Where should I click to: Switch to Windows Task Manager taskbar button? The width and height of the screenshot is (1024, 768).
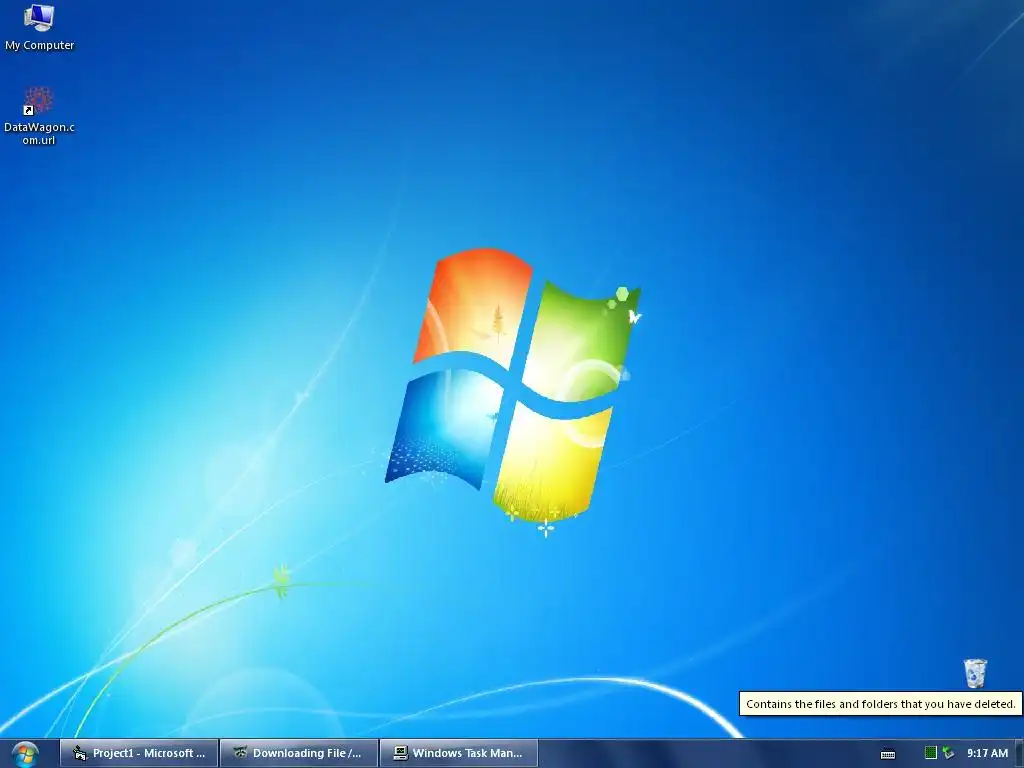459,754
